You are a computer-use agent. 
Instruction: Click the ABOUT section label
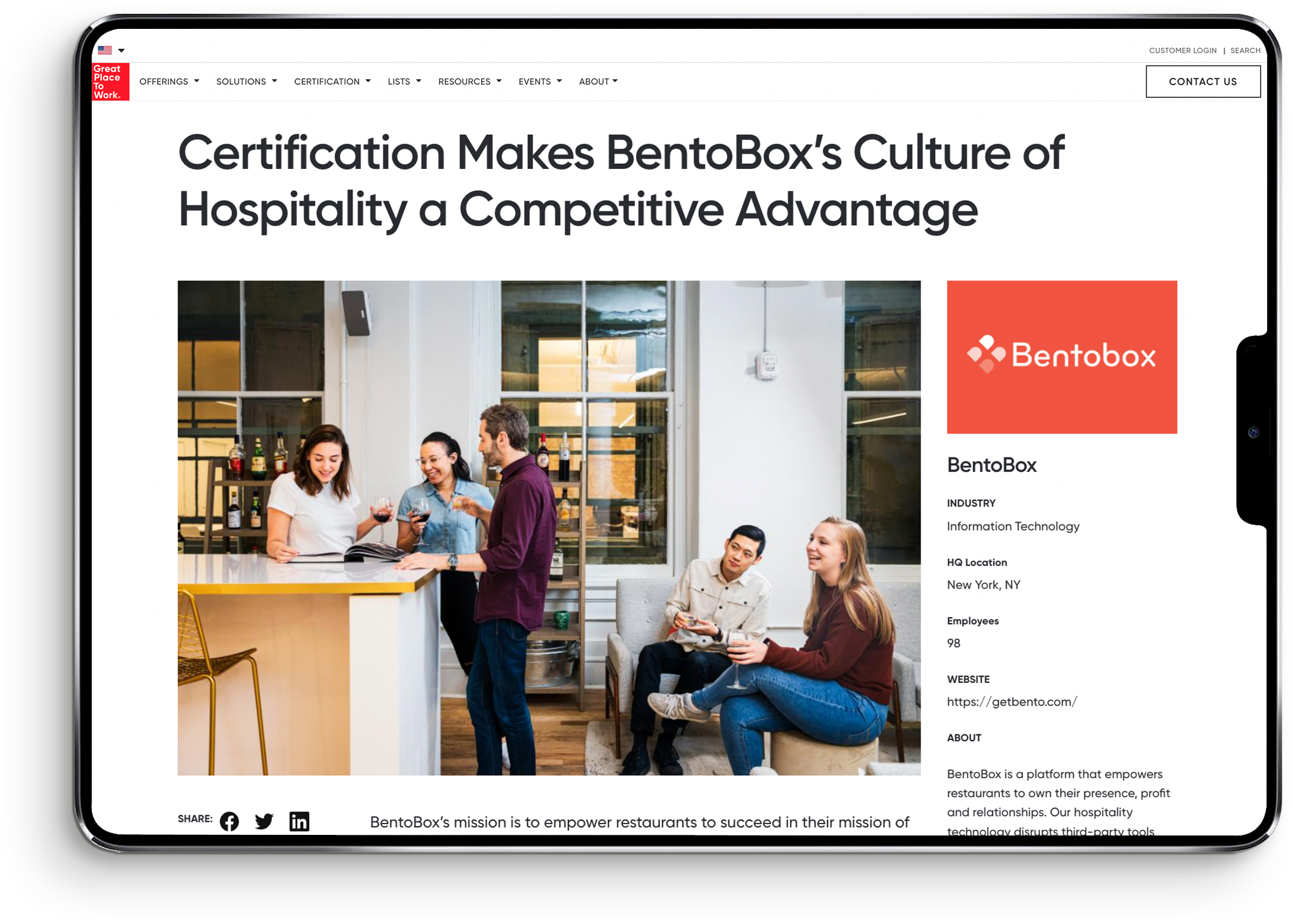tap(964, 738)
